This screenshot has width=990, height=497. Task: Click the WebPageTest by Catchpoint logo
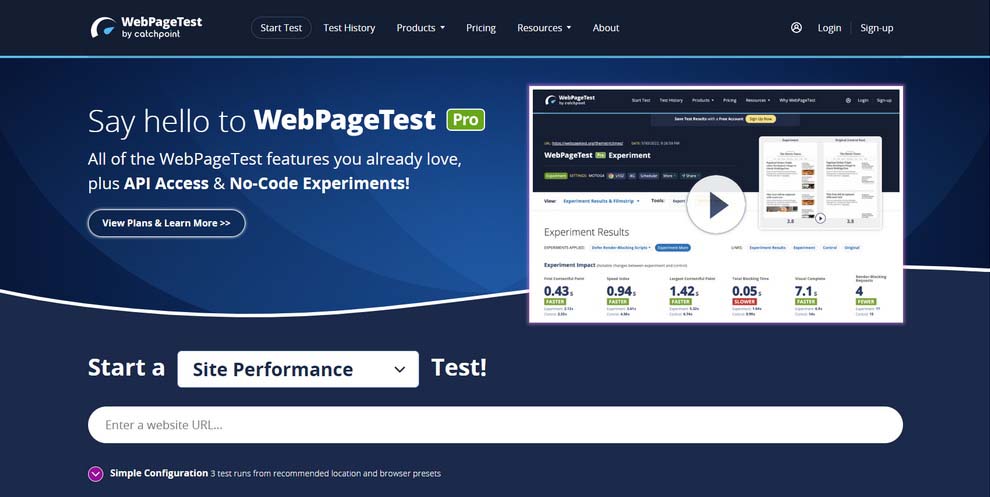[x=146, y=27]
